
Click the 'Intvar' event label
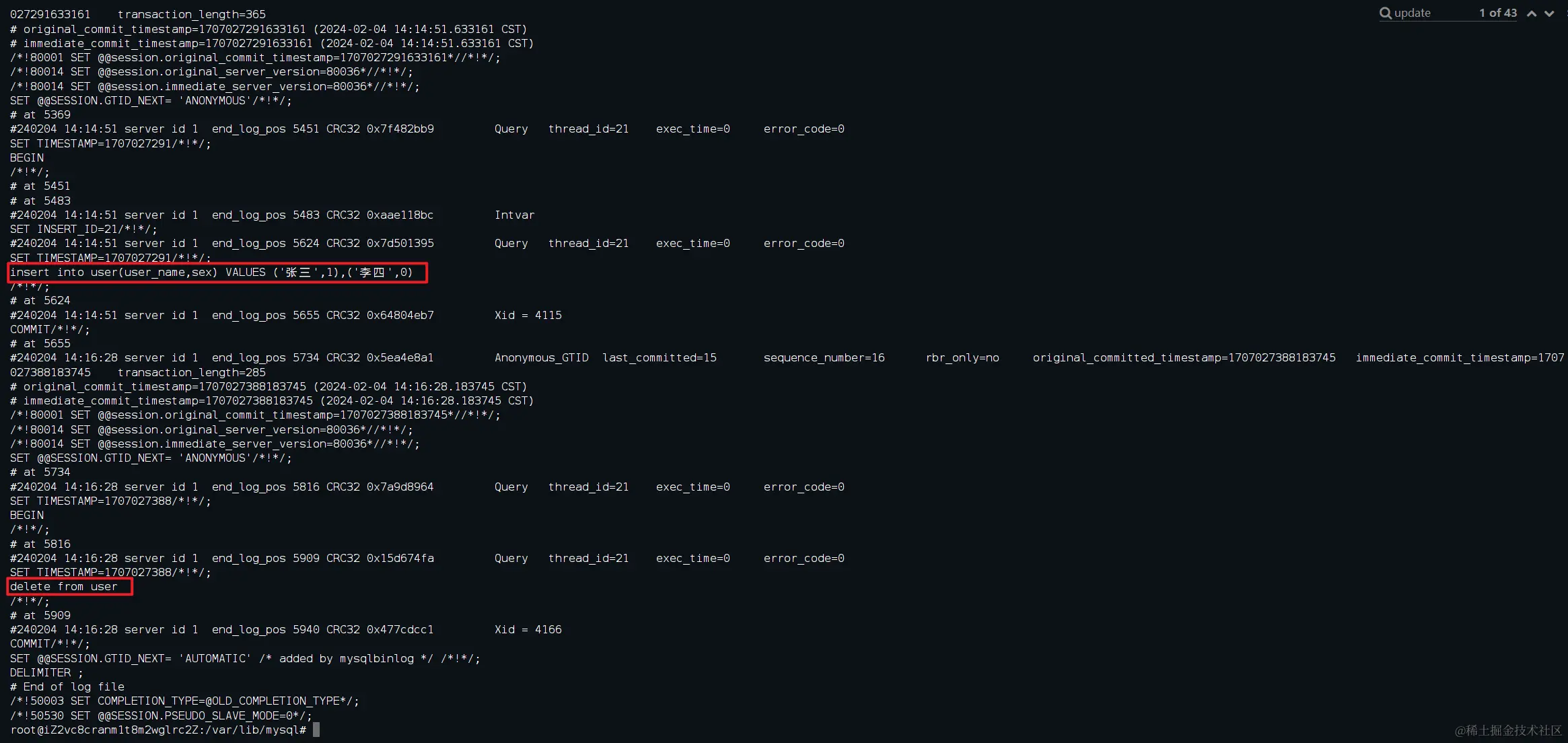(514, 215)
